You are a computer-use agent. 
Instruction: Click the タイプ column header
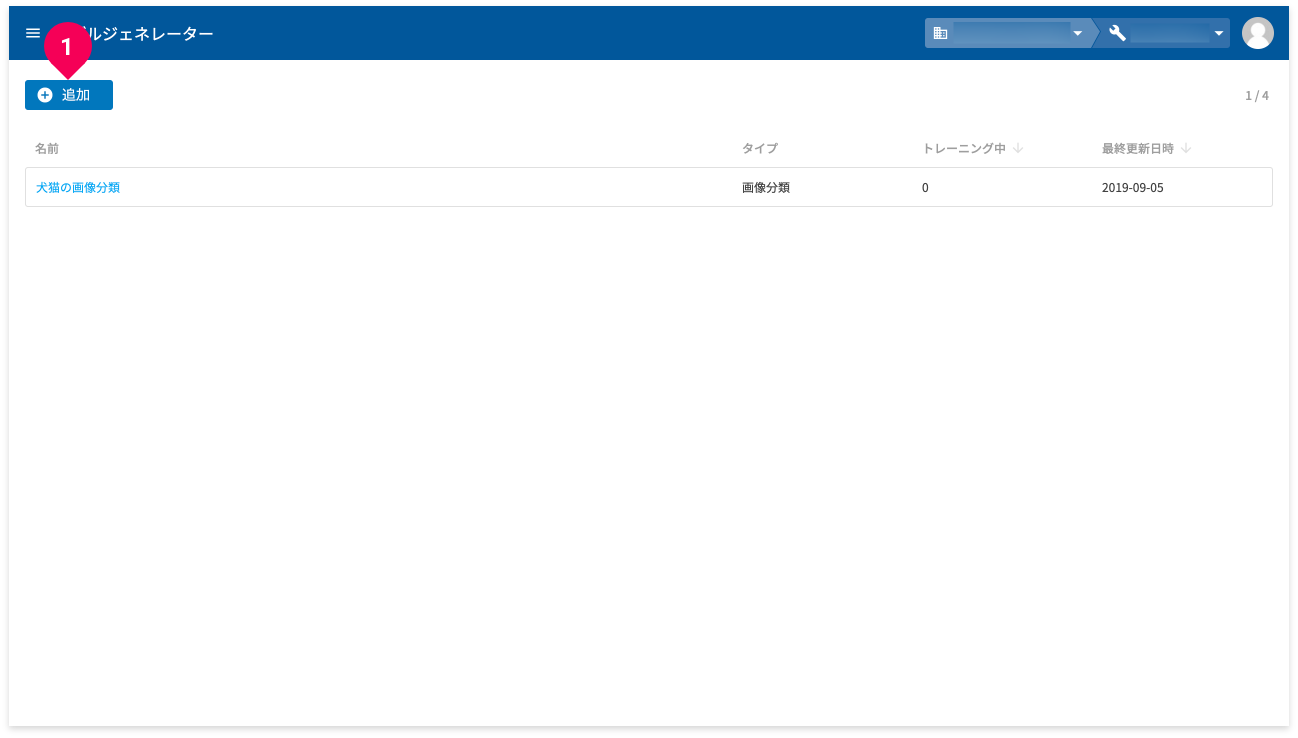coord(760,148)
